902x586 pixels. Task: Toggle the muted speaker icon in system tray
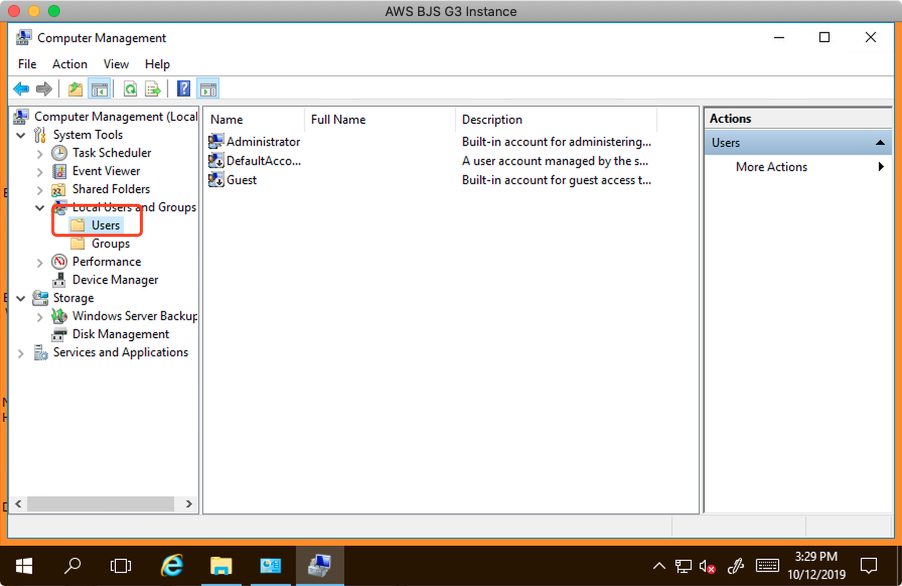click(707, 566)
